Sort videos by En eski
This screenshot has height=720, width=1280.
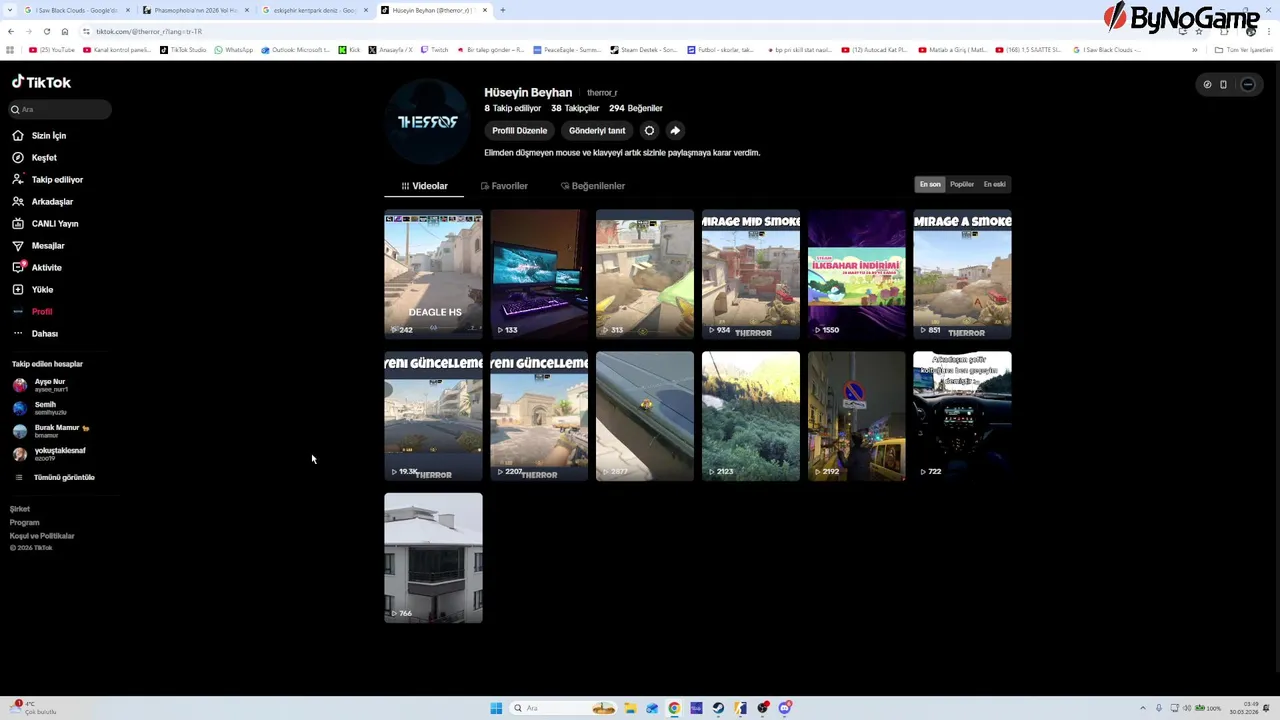tap(995, 184)
